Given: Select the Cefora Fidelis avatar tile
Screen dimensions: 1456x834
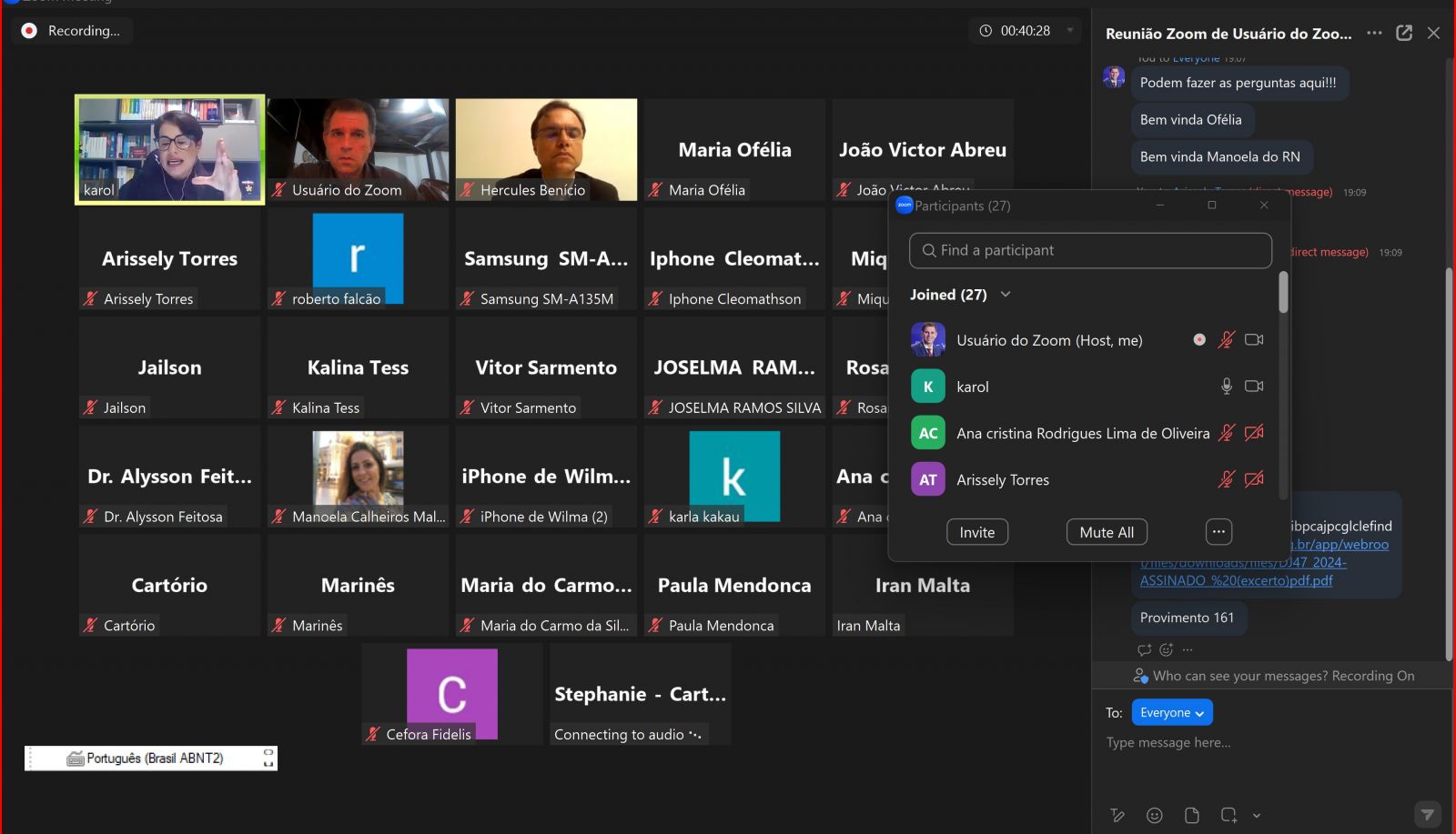Looking at the screenshot, I should point(452,694).
